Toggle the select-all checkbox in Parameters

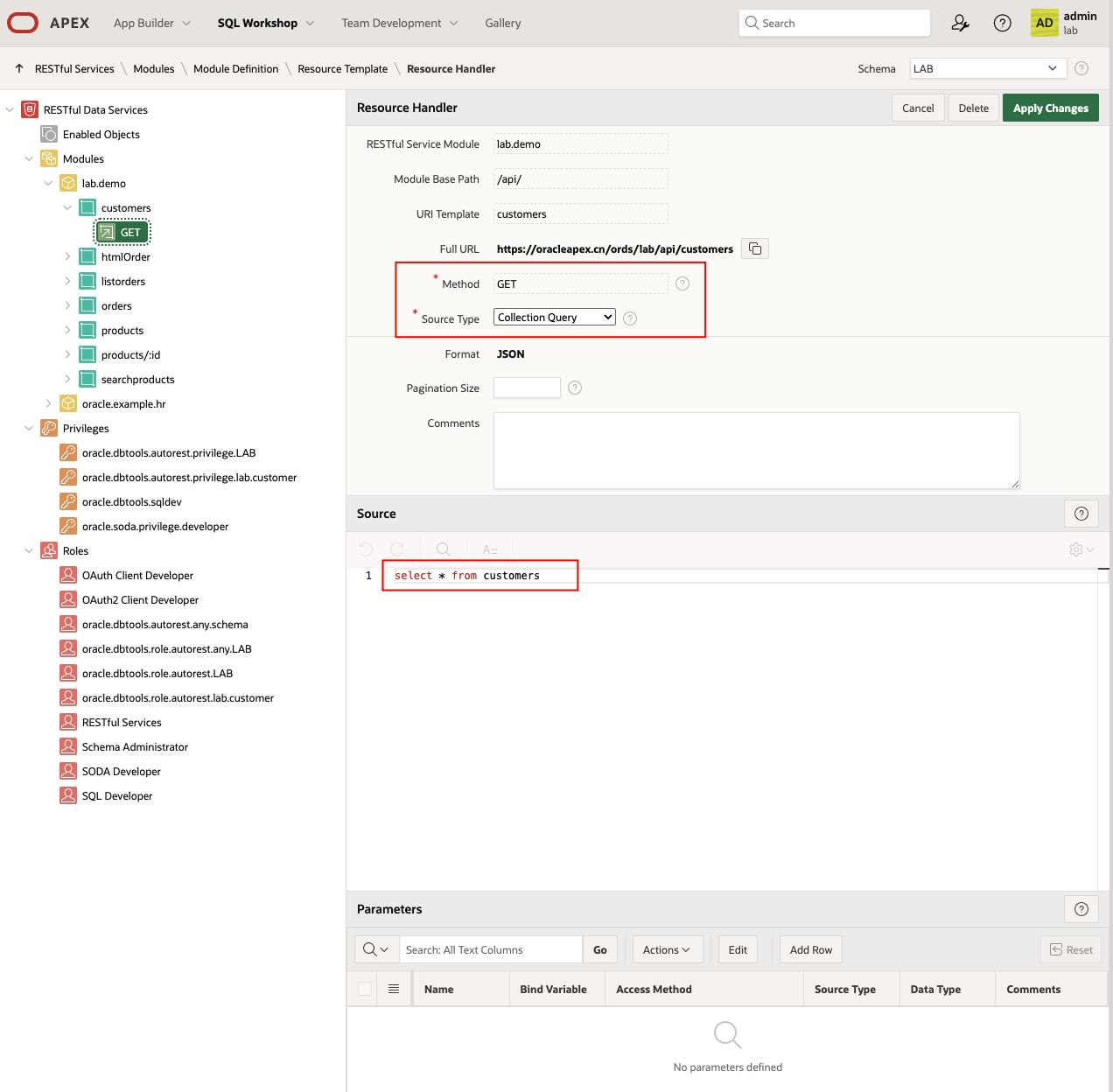tap(365, 989)
